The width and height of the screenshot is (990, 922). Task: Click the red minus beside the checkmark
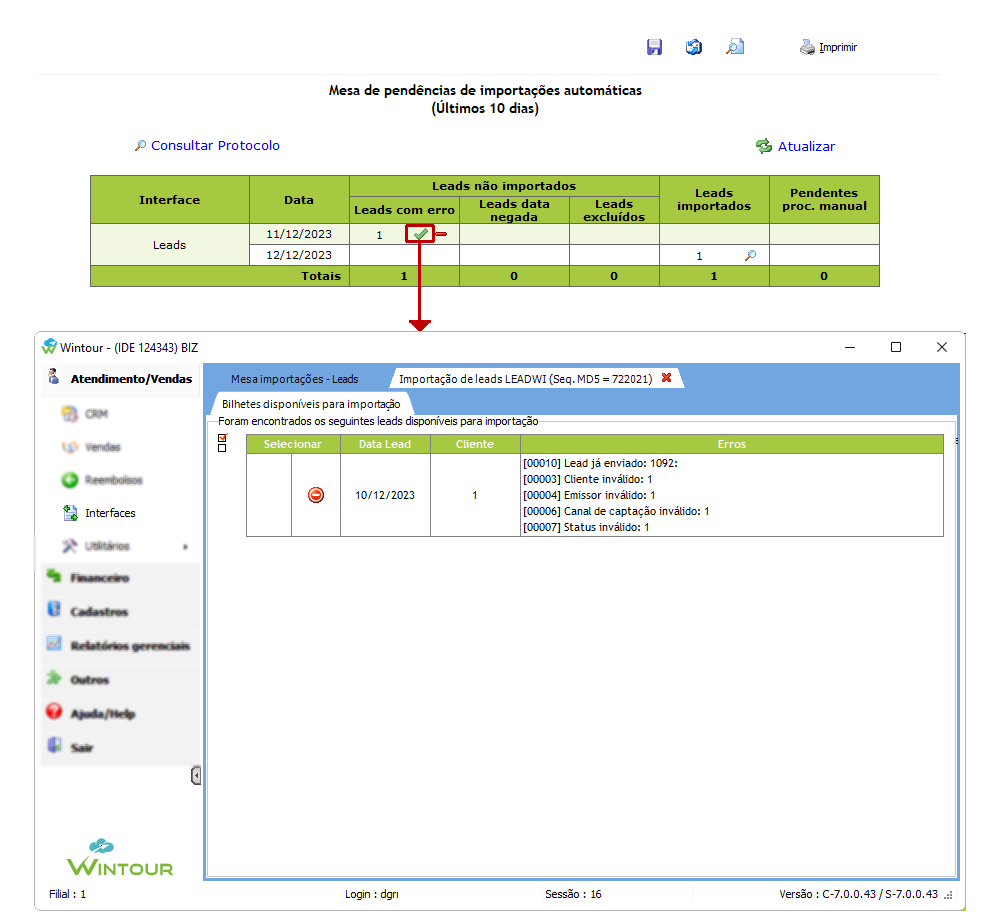coord(442,234)
